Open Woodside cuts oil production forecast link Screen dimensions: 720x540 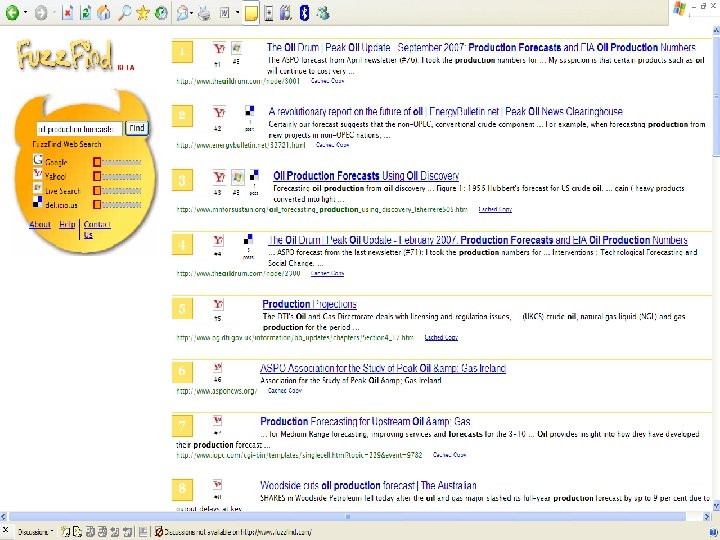(x=368, y=485)
